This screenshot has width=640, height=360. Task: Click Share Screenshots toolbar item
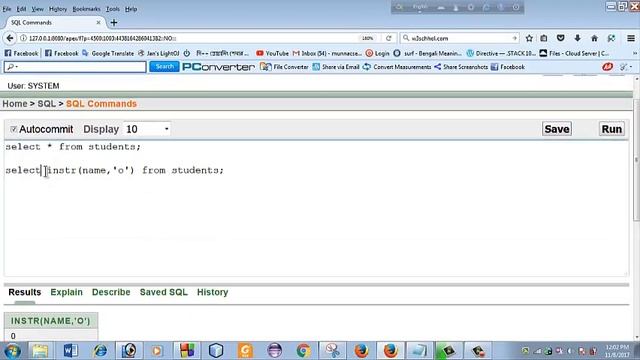(461, 67)
